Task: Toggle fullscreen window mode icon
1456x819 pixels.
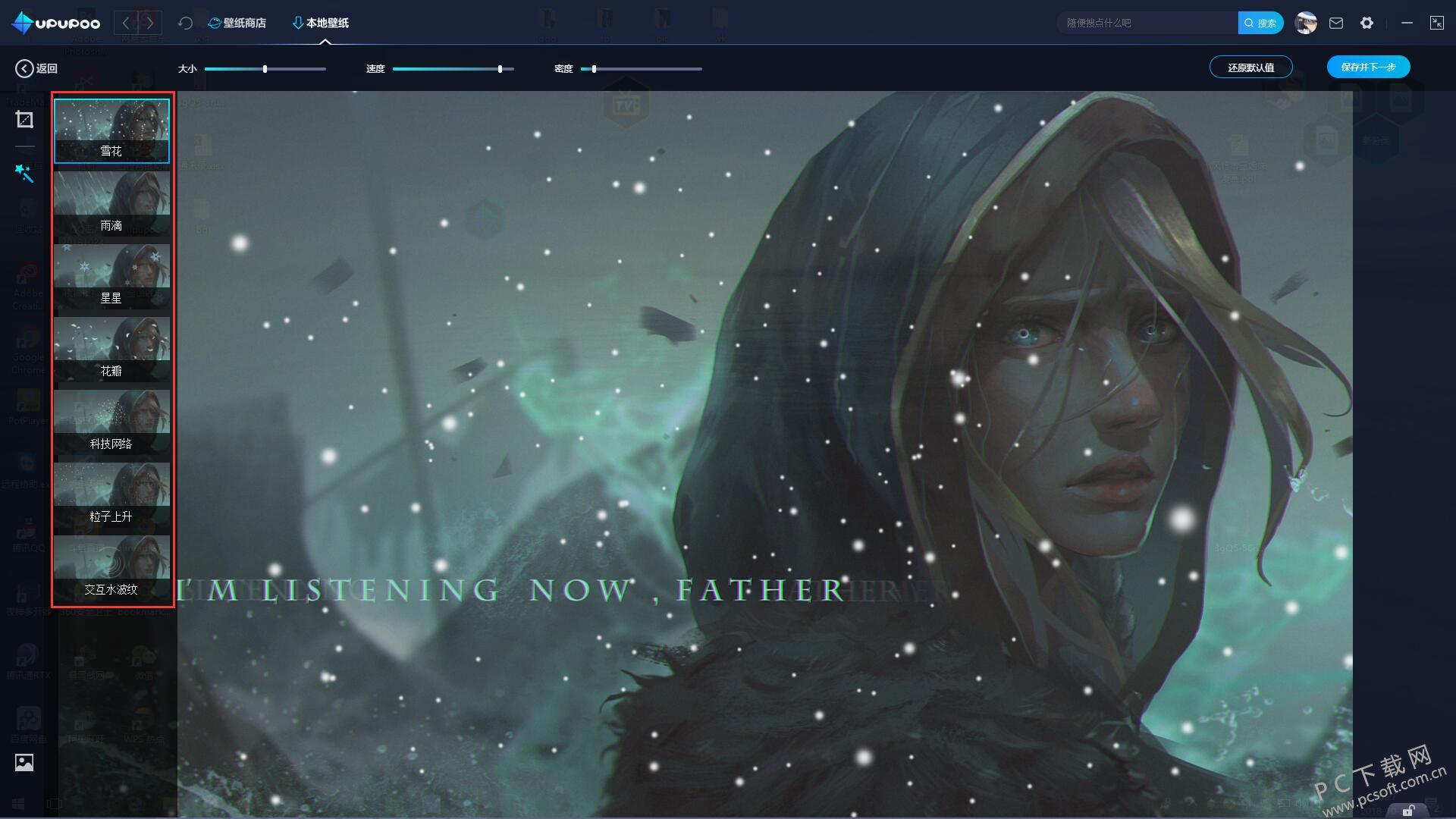Action: (1437, 23)
